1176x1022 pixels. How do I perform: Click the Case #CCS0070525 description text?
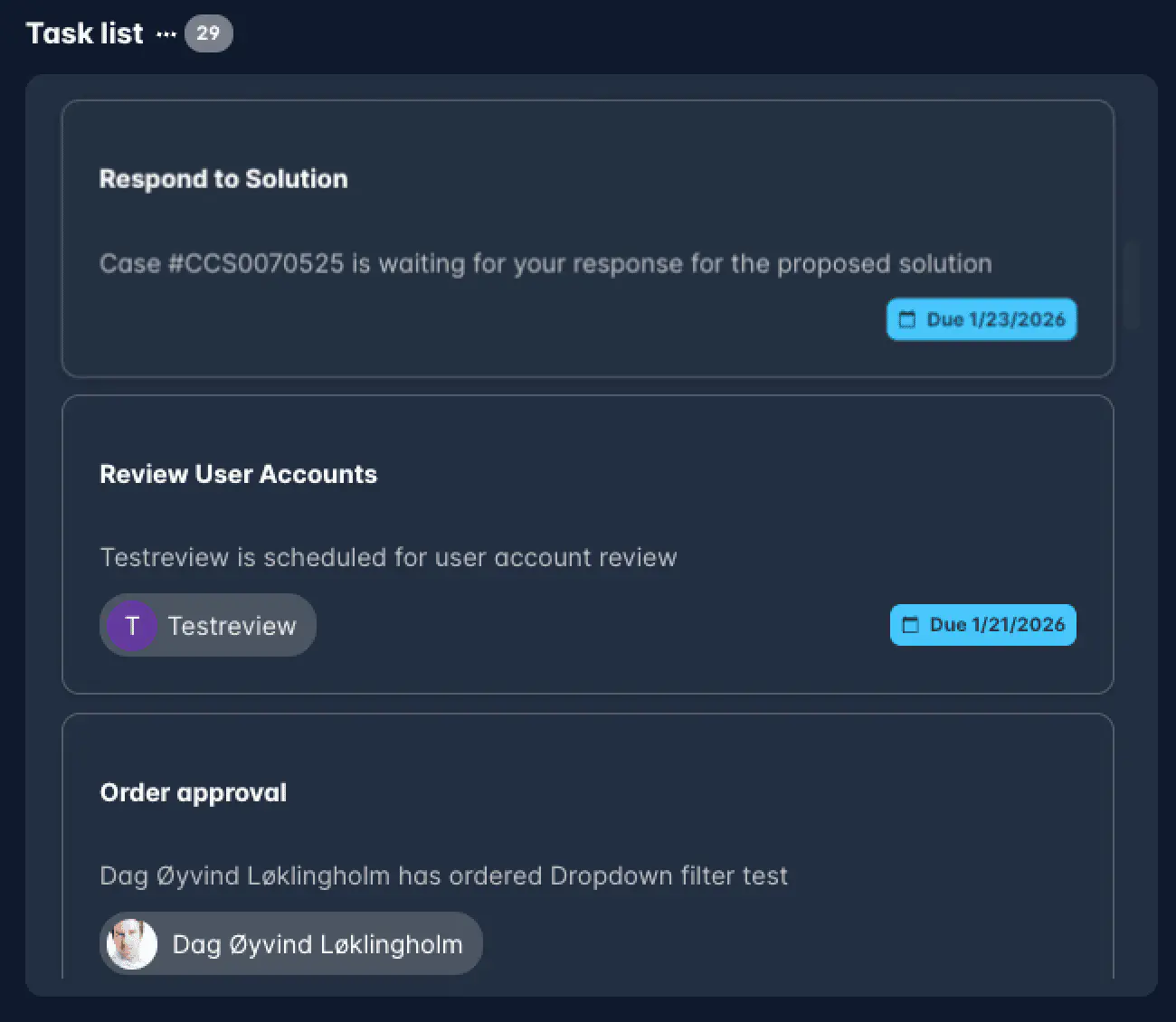(x=545, y=264)
